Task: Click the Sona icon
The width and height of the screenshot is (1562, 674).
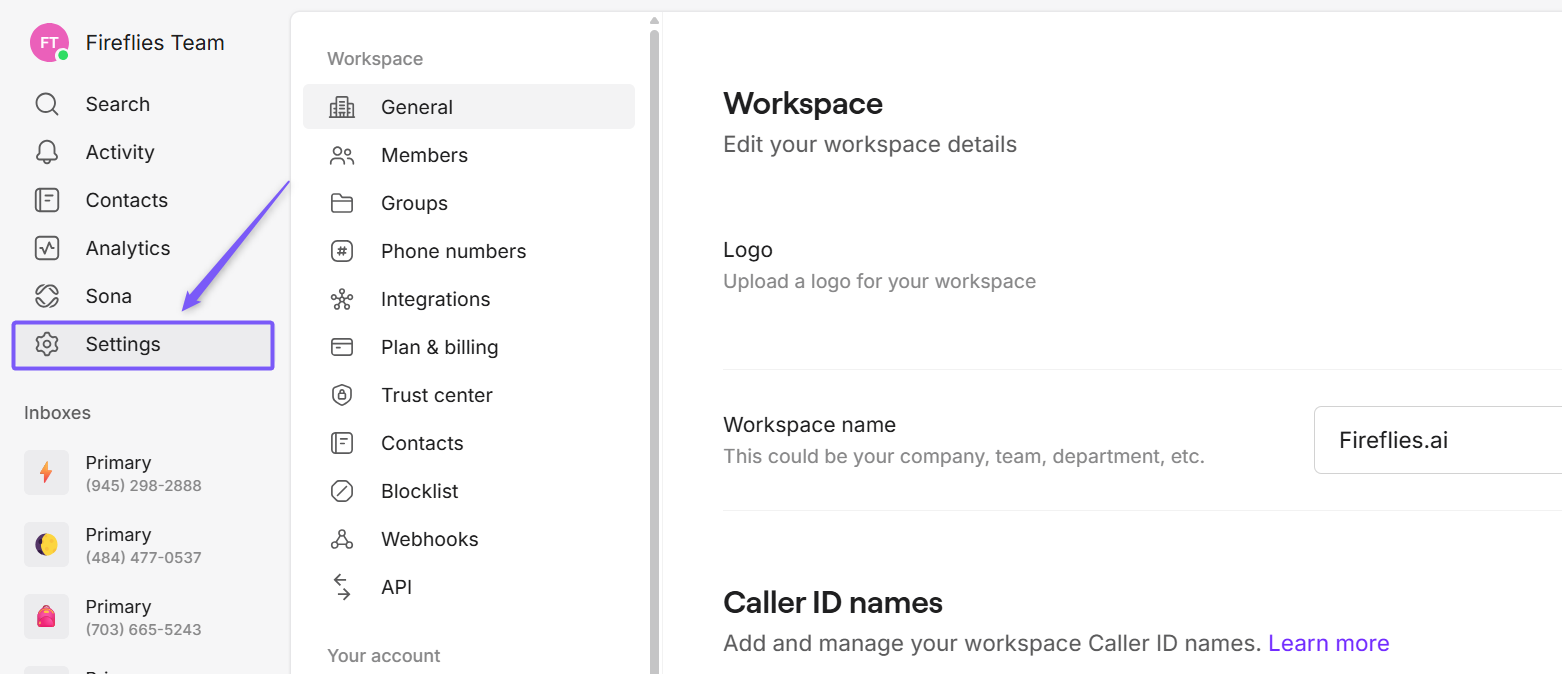Action: [46, 296]
